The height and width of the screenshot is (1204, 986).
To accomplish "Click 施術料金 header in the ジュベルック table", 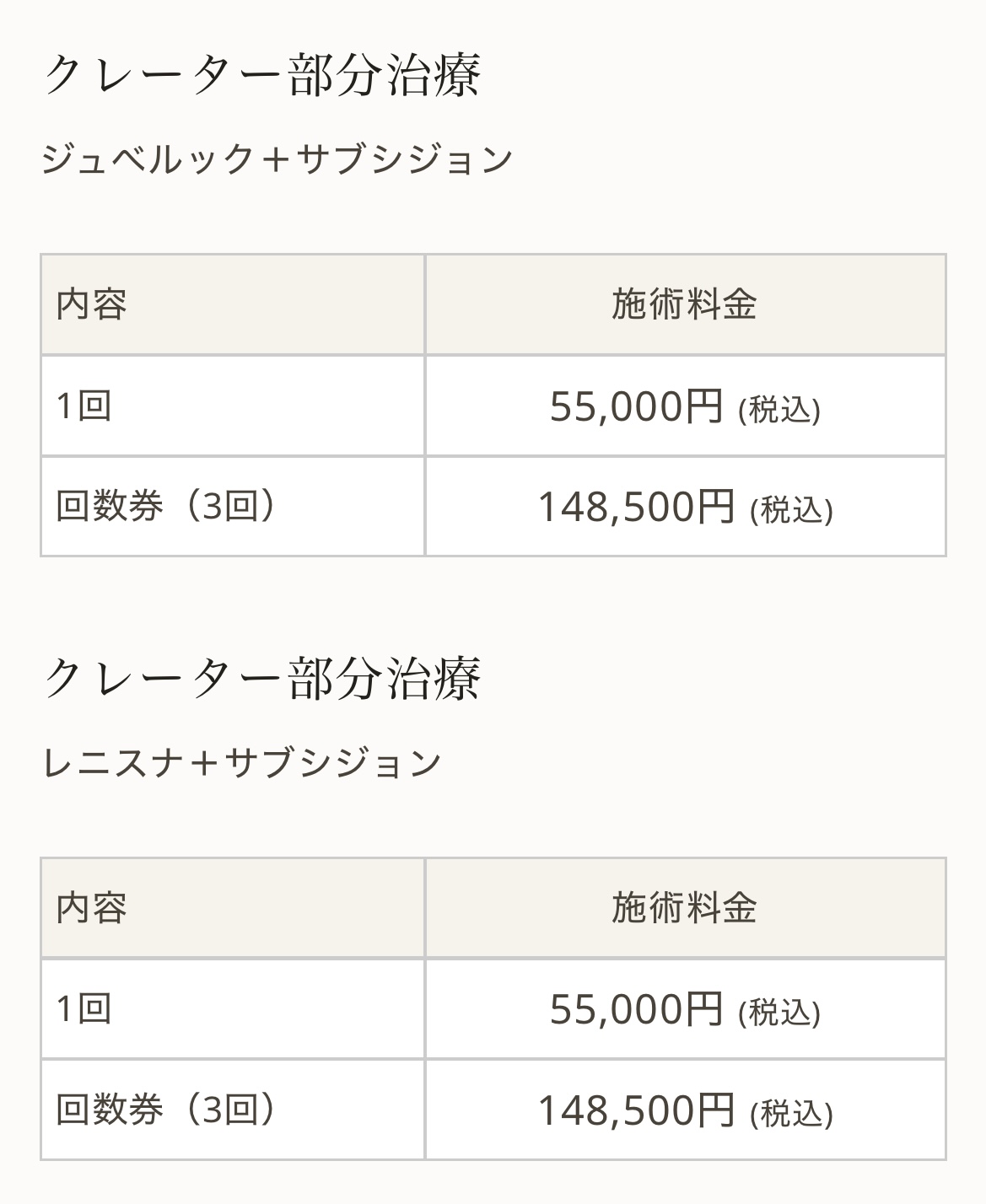I will click(x=684, y=304).
